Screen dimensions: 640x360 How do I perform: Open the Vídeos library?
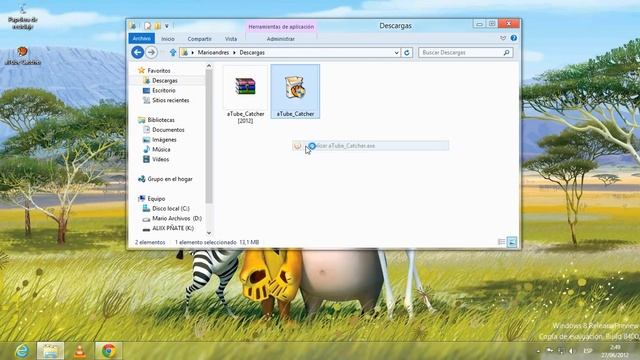pos(160,159)
